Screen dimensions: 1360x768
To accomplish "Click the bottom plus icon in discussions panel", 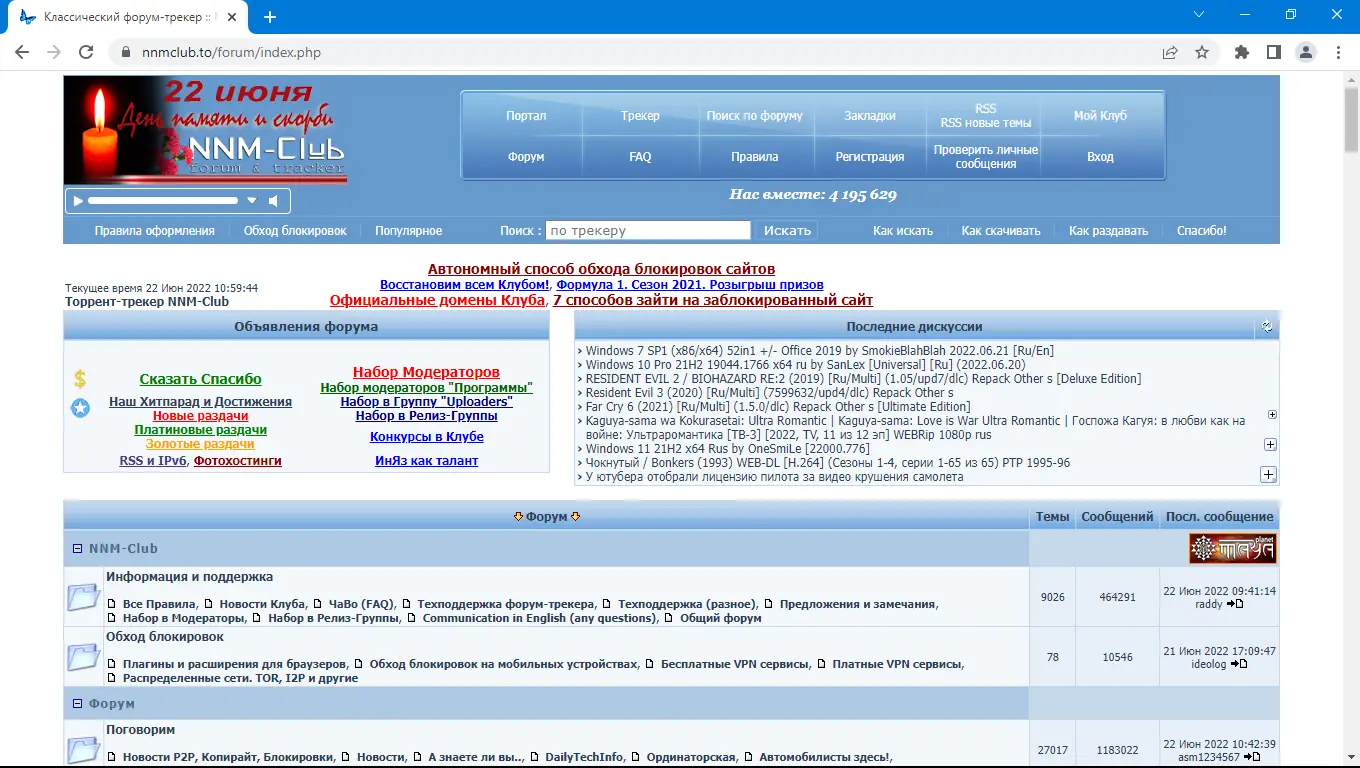I will click(x=1268, y=474).
